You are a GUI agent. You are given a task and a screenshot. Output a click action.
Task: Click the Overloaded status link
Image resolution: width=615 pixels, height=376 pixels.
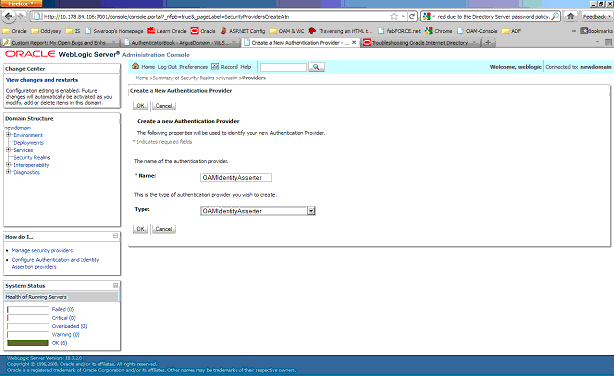coord(69,326)
